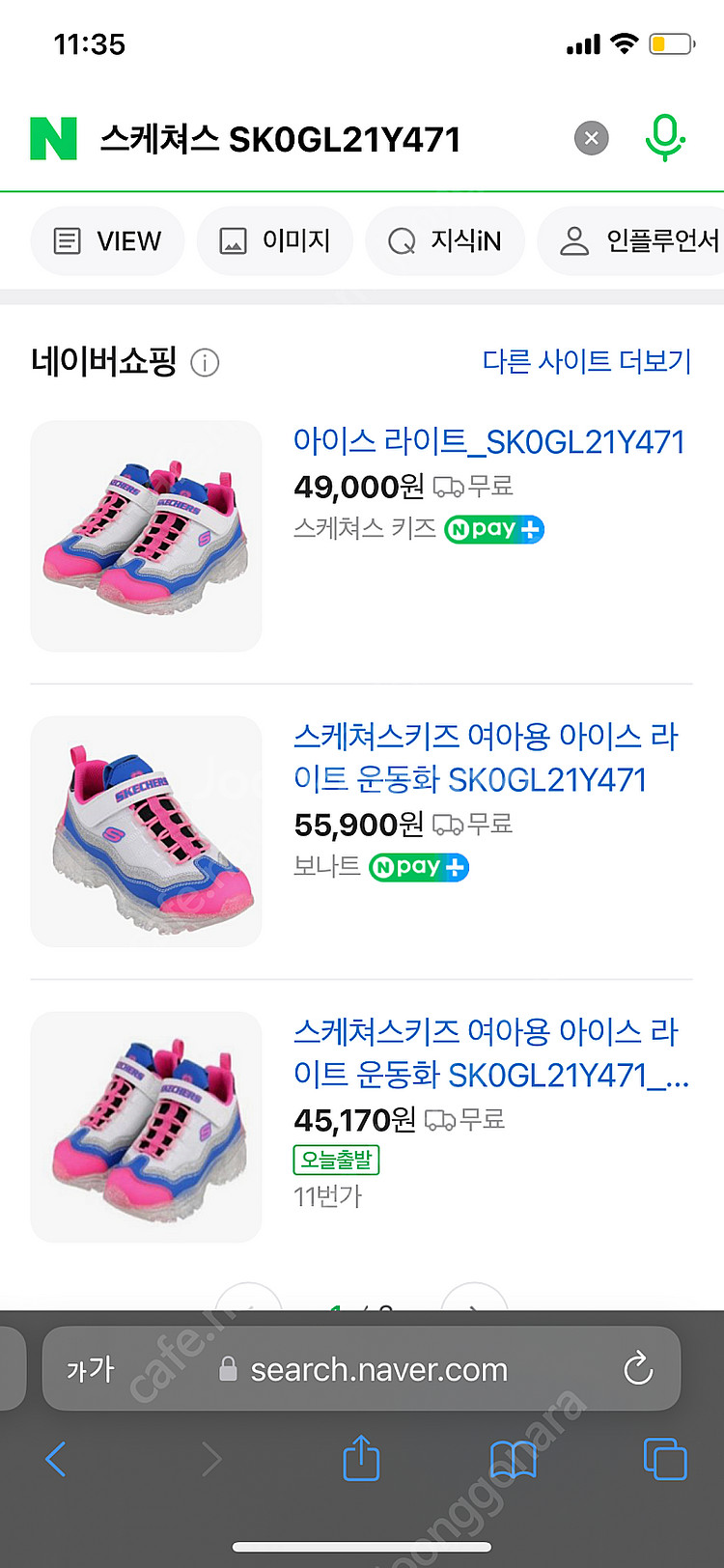724x1568 pixels.
Task: Tap the Safari share icon
Action: [x=362, y=1458]
